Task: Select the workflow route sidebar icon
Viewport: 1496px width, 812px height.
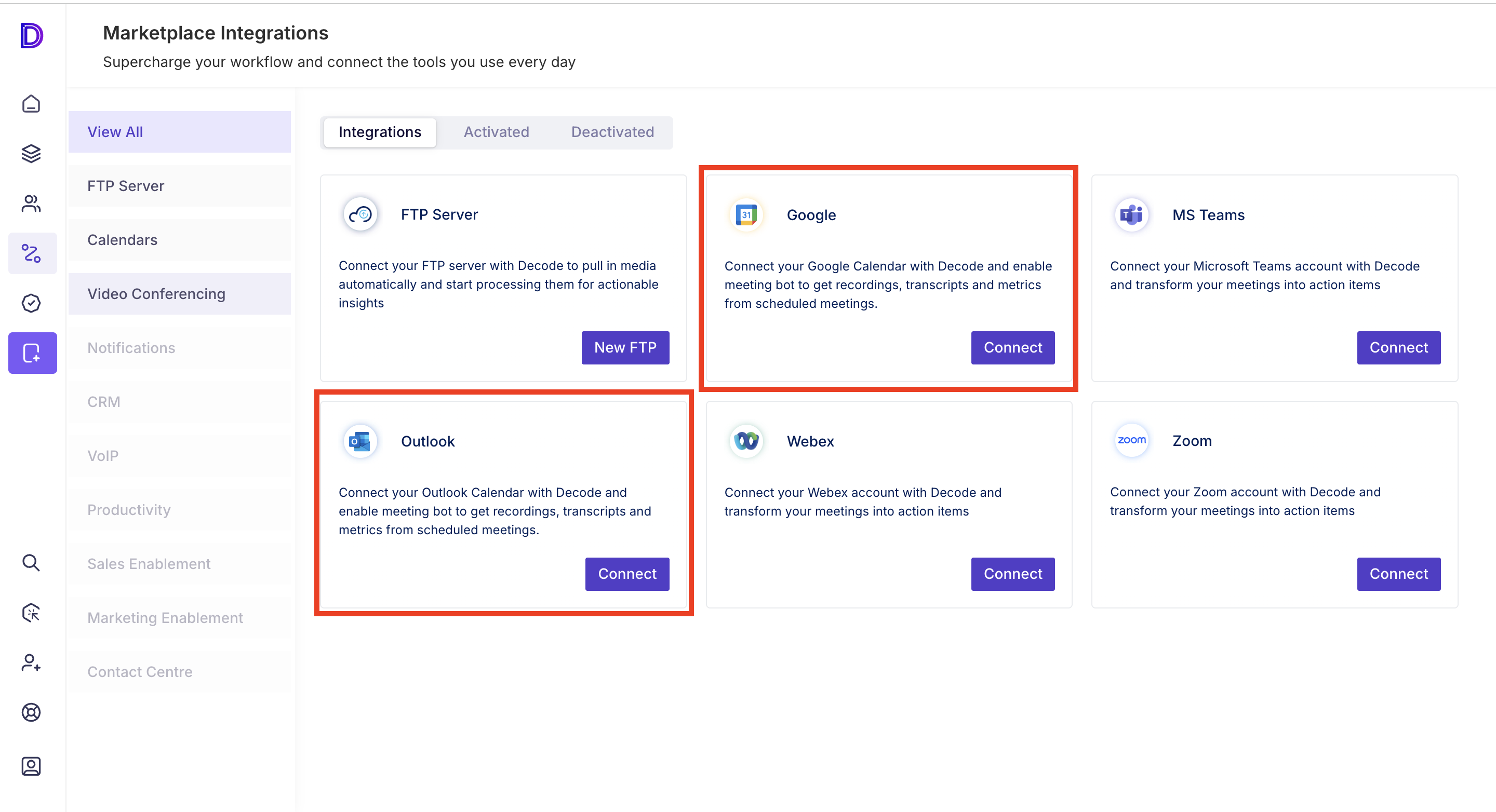Action: 32,253
